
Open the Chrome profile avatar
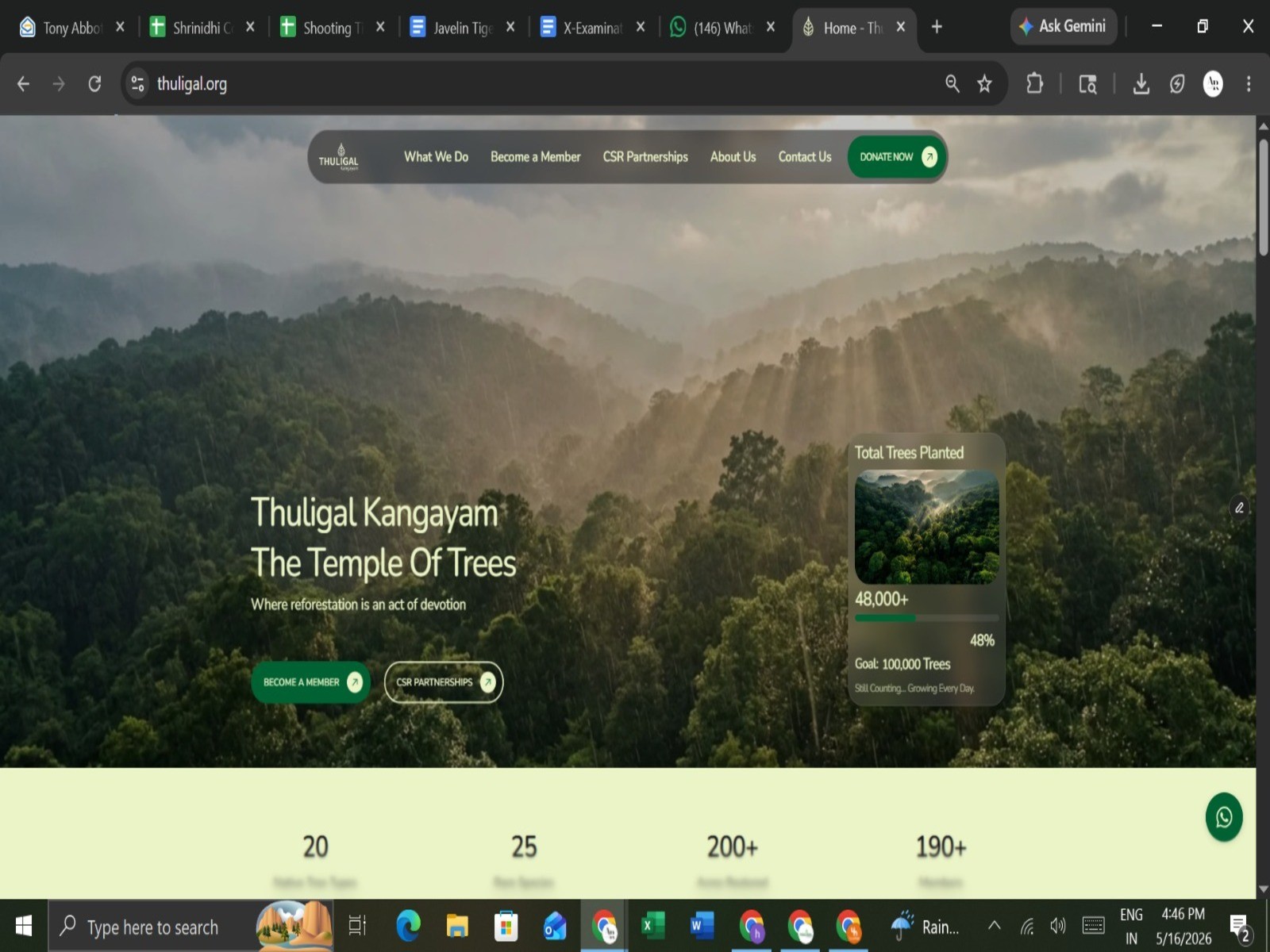click(1213, 83)
